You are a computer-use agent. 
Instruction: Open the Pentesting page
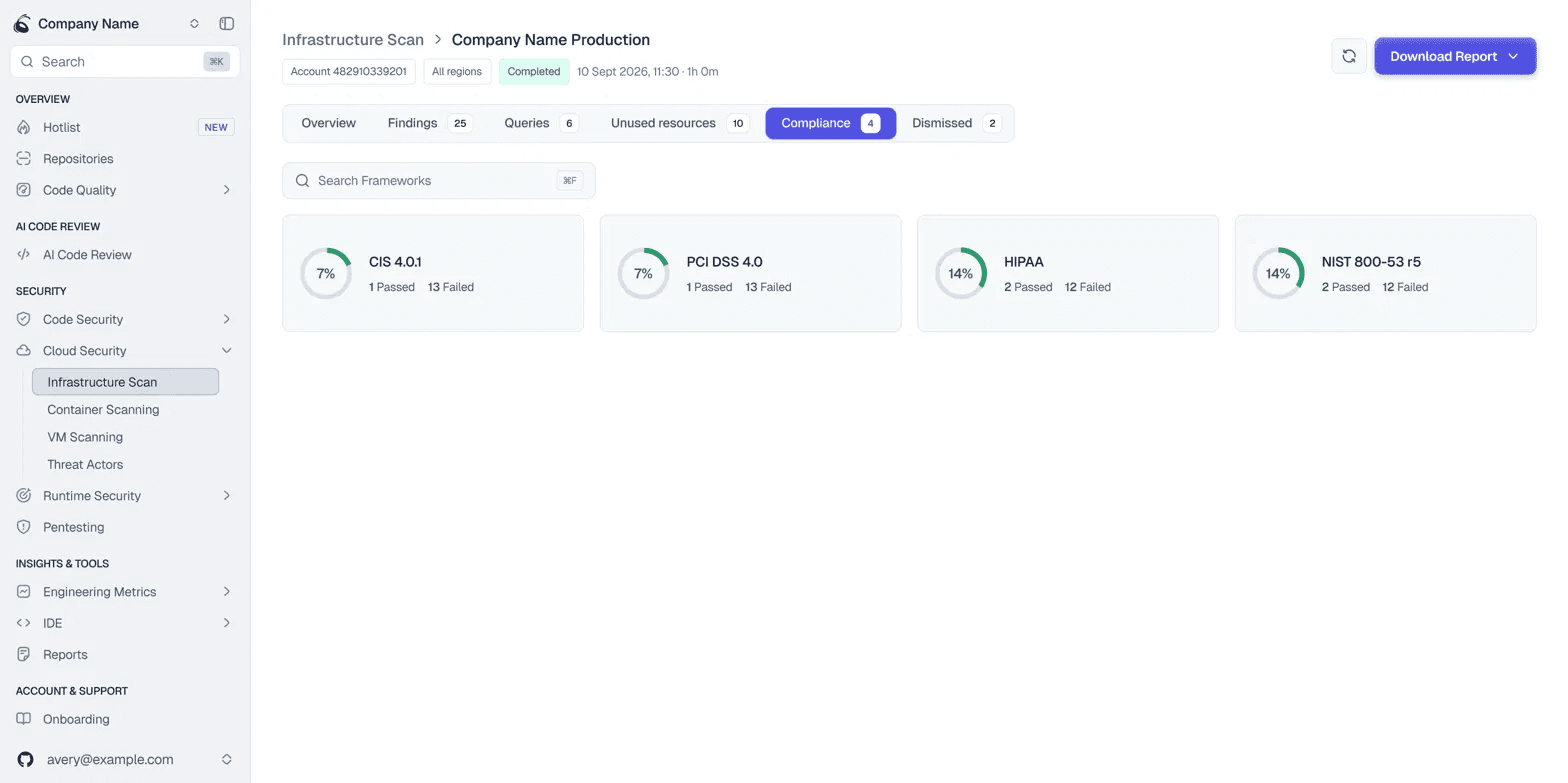click(x=125, y=527)
